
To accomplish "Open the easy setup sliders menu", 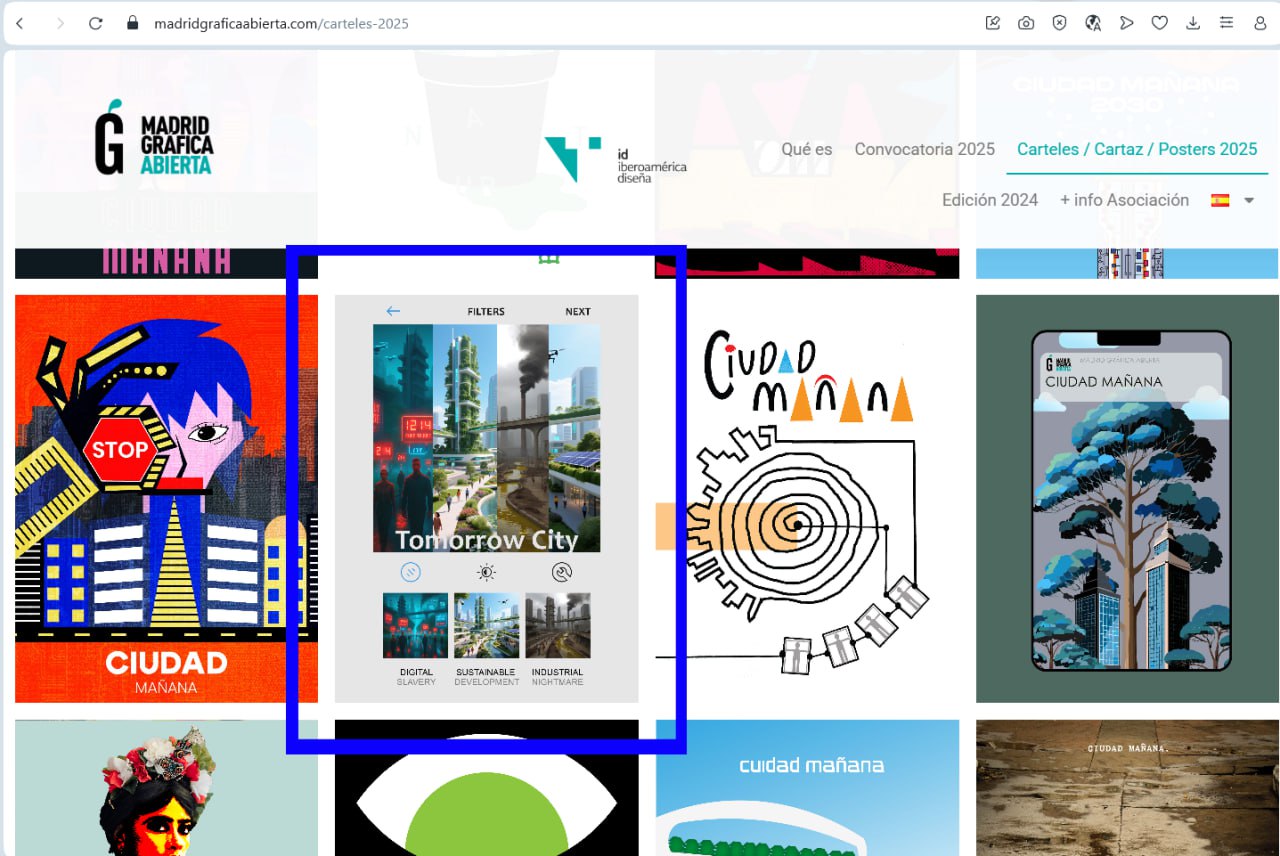I will [x=1226, y=23].
